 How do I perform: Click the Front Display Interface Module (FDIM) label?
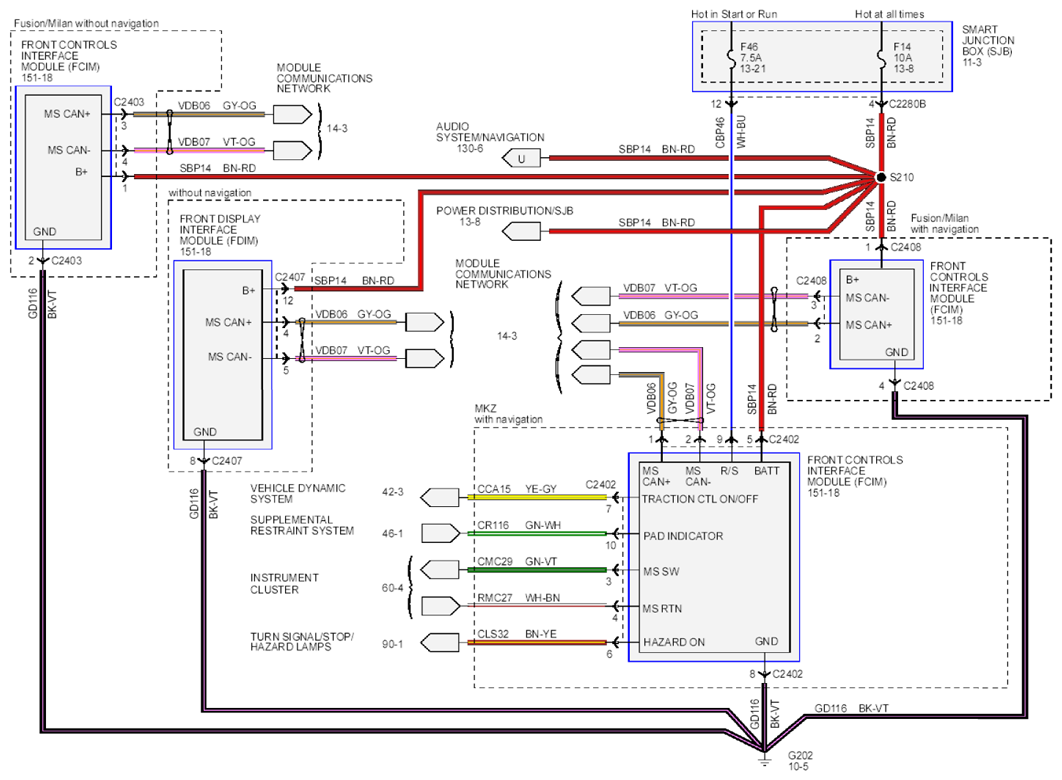pyautogui.click(x=219, y=235)
